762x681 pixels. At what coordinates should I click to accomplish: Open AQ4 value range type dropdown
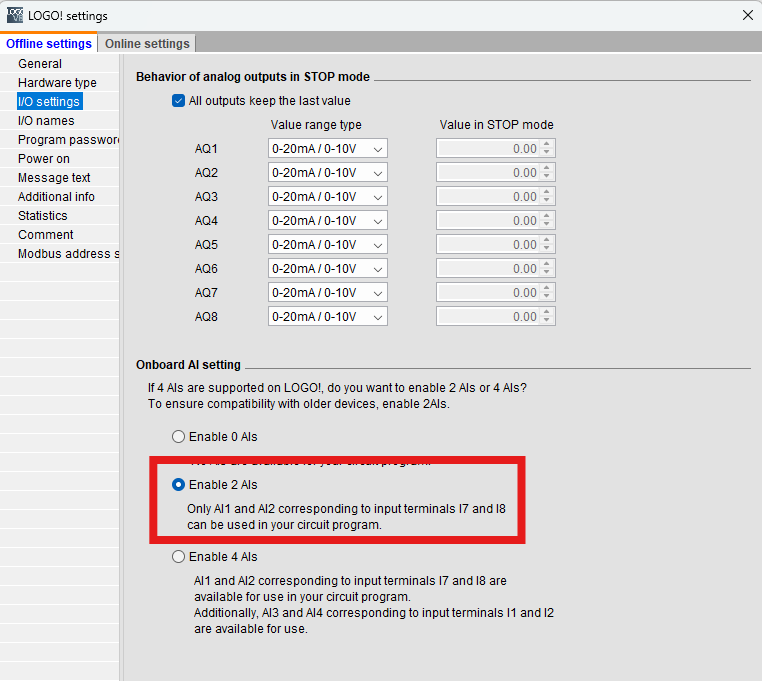tap(328, 221)
